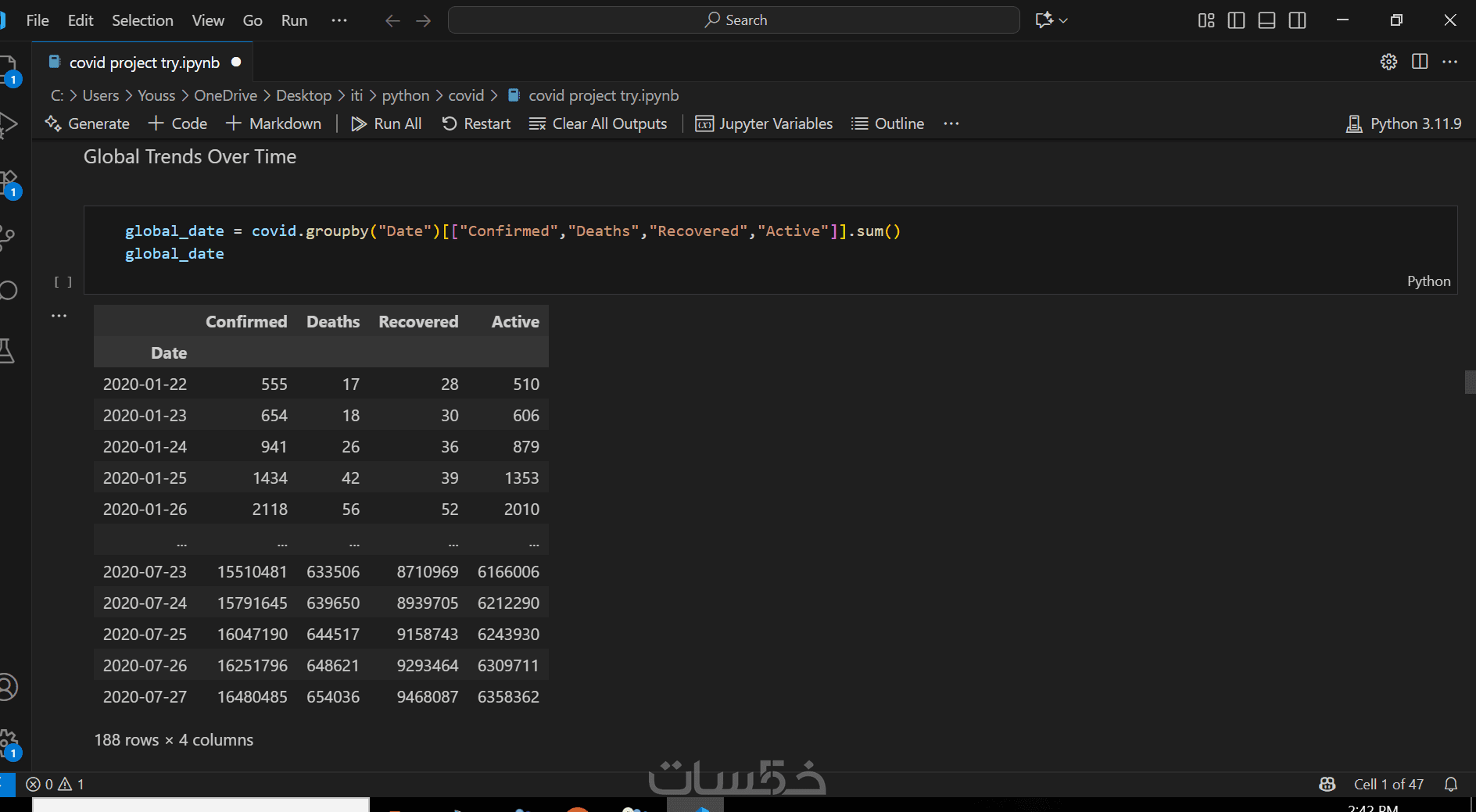Viewport: 1476px width, 812px height.
Task: Select the Python 3.11.9 kernel picker
Action: [x=1403, y=123]
